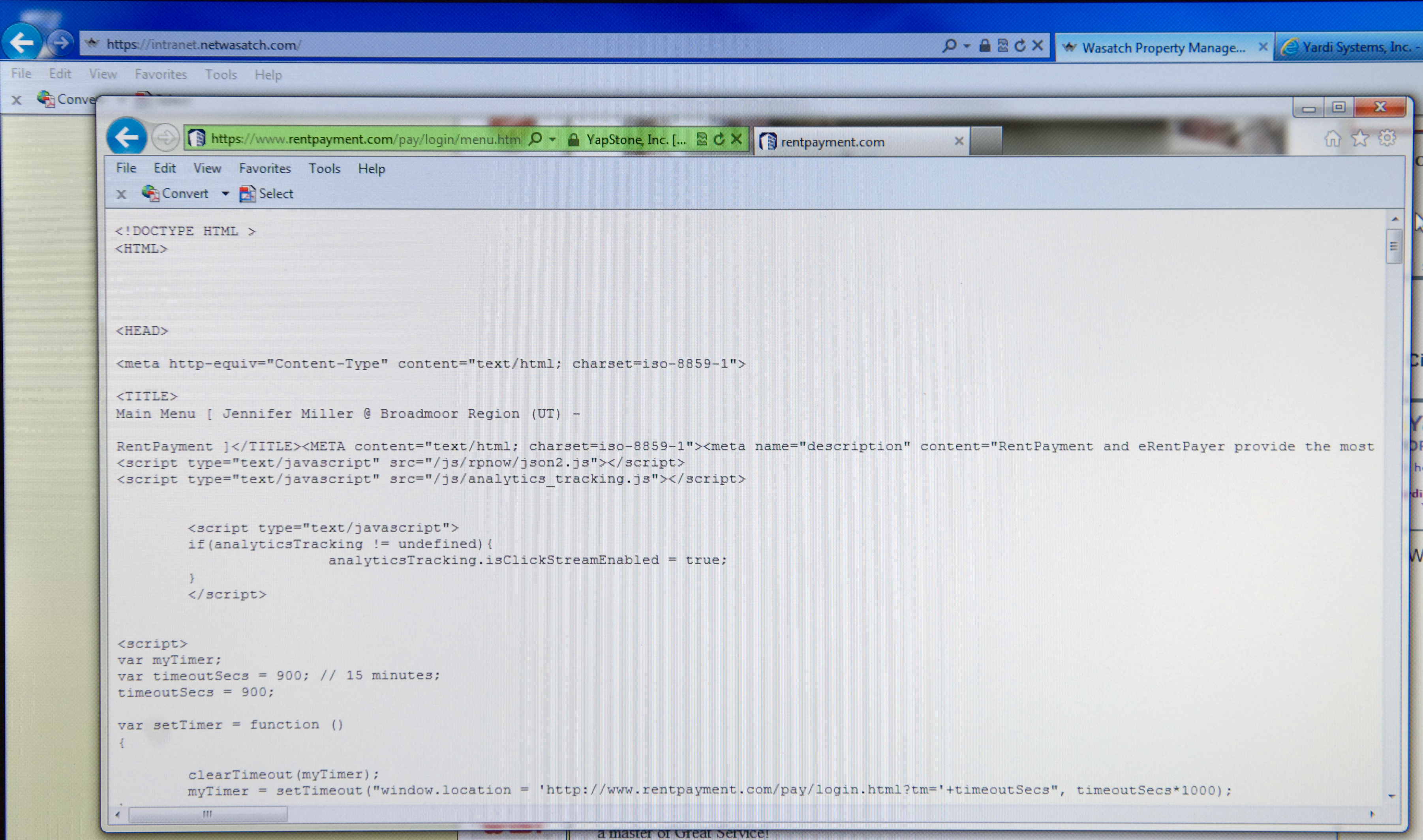
Task: Open View menu in rentpayment window
Action: pyautogui.click(x=207, y=168)
